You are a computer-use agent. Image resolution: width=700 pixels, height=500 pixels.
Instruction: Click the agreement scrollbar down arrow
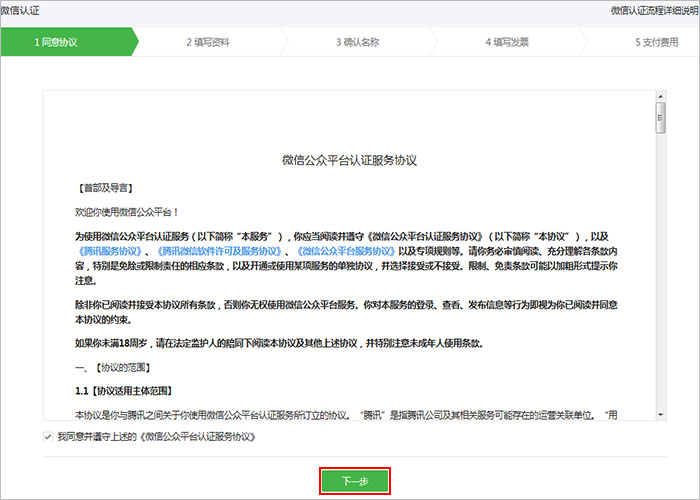(x=660, y=413)
